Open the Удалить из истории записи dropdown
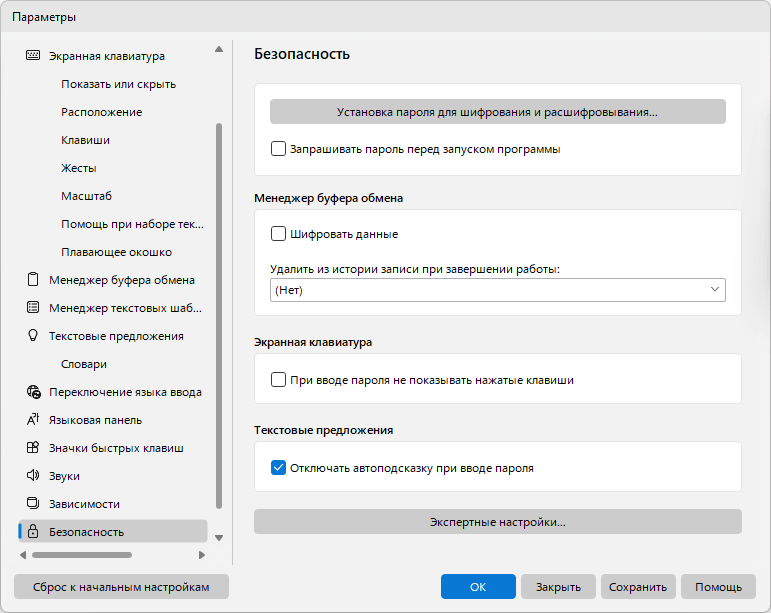This screenshot has width=771, height=613. 498,290
